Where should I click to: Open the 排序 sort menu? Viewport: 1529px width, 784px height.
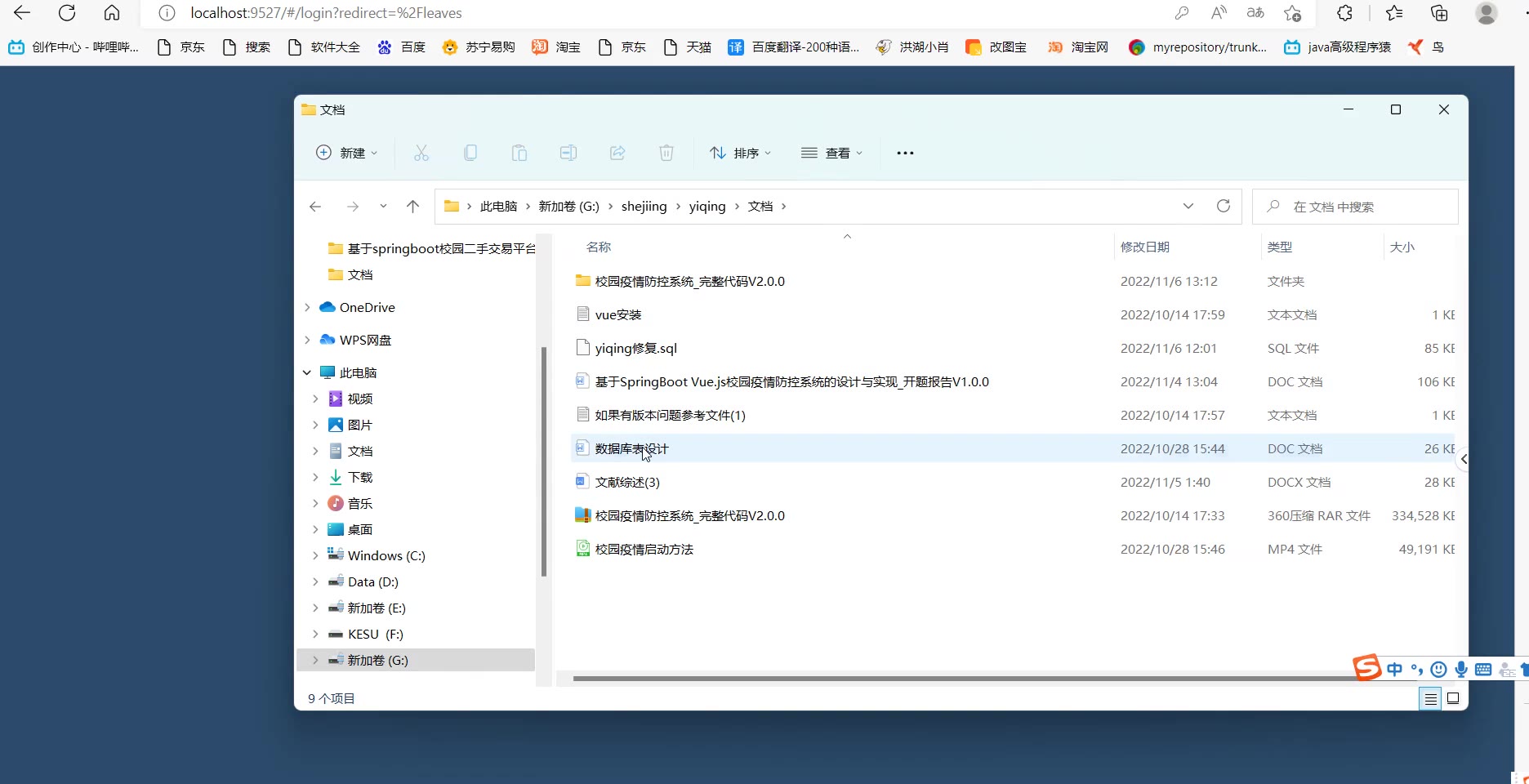point(740,153)
